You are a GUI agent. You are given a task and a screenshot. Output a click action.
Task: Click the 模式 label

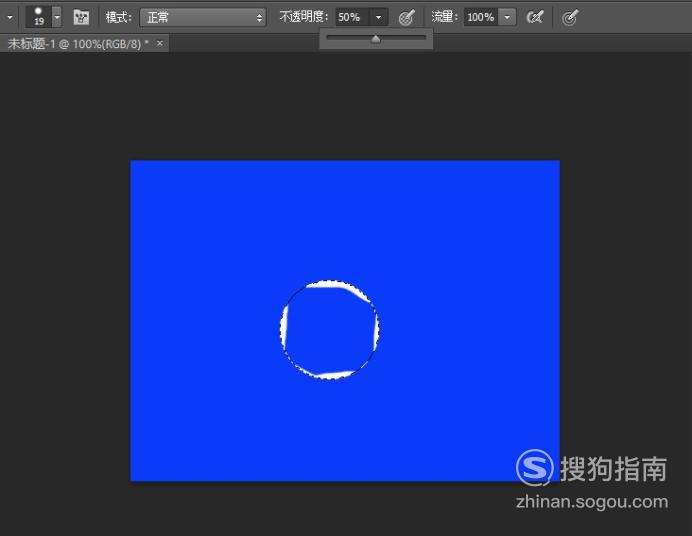tap(119, 17)
